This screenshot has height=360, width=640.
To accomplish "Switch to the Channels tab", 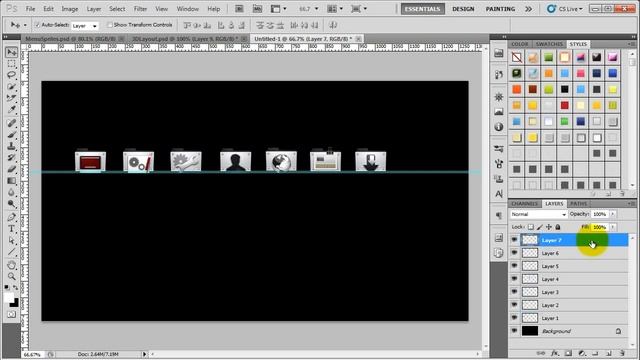I will pos(525,203).
